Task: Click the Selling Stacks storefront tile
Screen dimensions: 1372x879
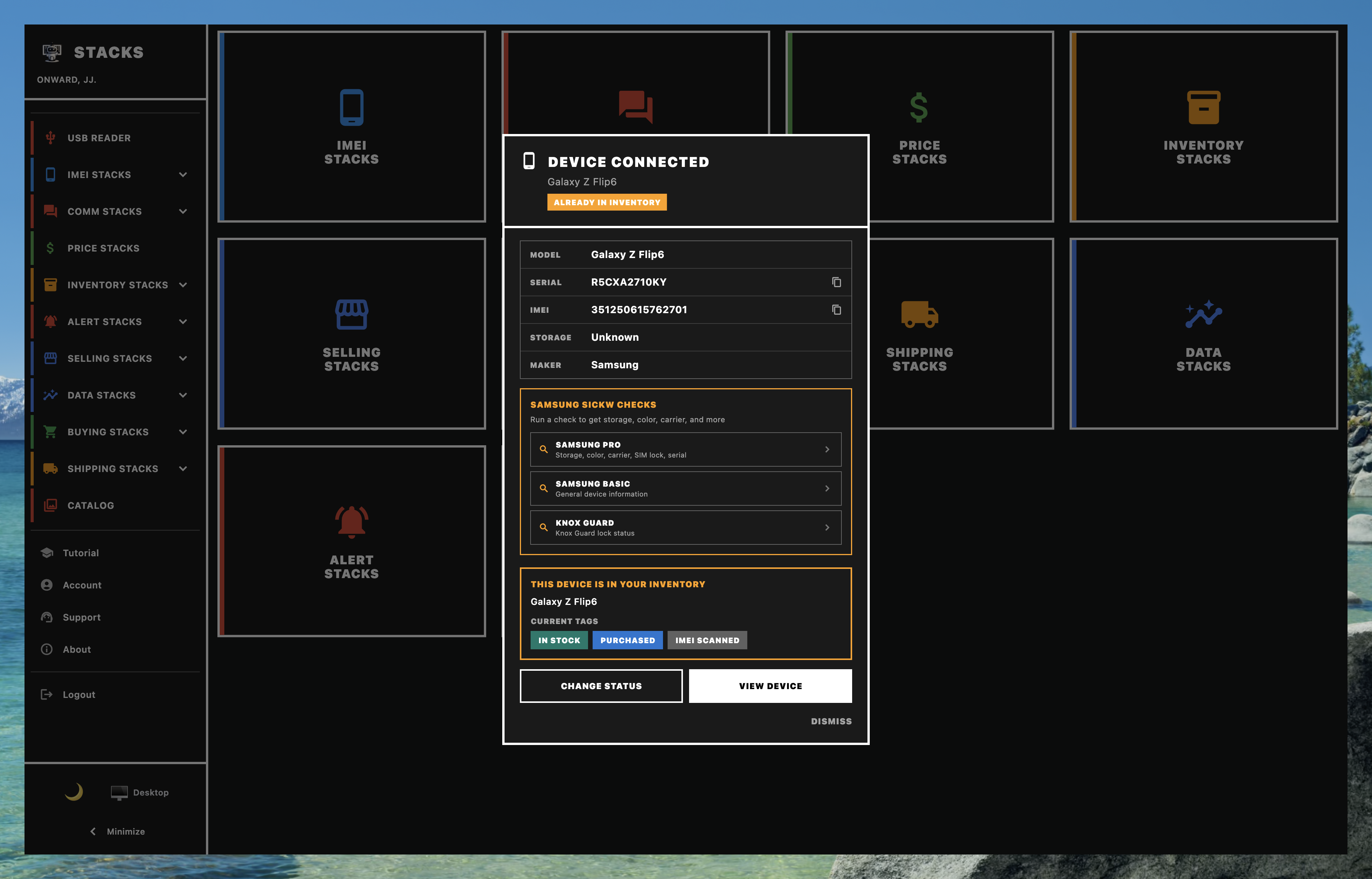Action: (351, 334)
